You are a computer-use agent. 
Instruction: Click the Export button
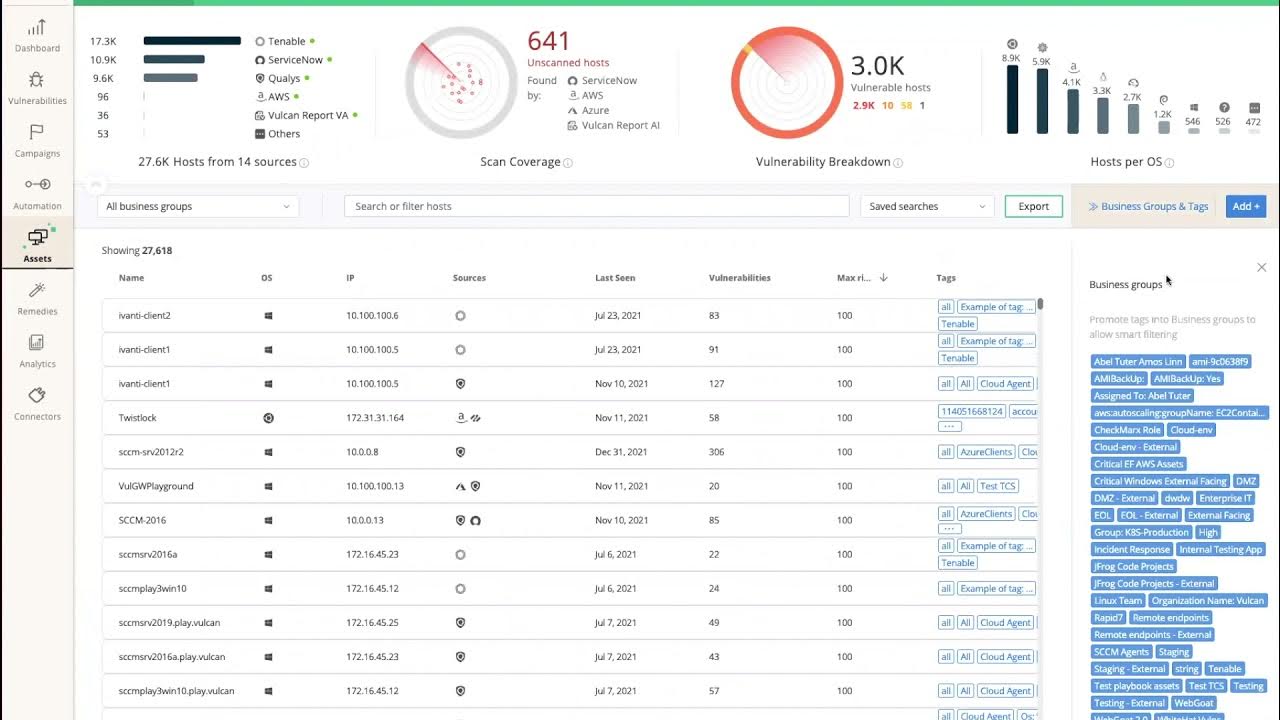[x=1033, y=206]
